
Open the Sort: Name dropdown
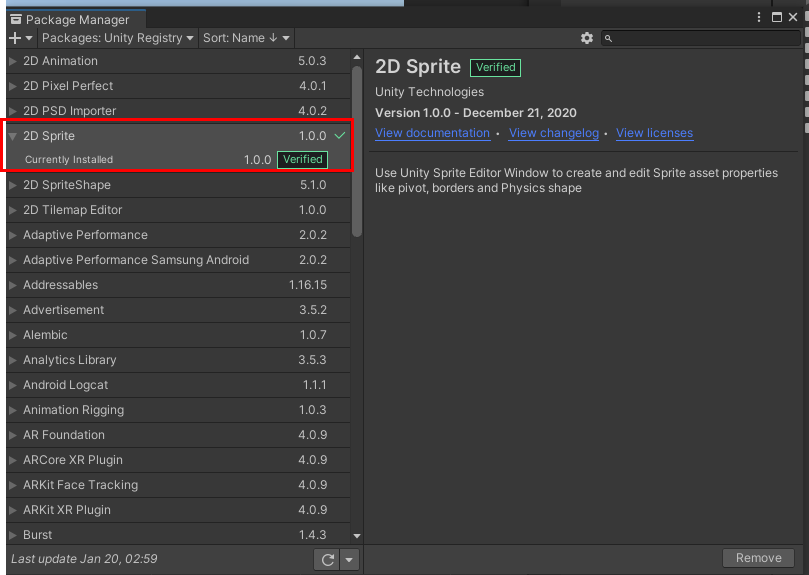pyautogui.click(x=246, y=38)
